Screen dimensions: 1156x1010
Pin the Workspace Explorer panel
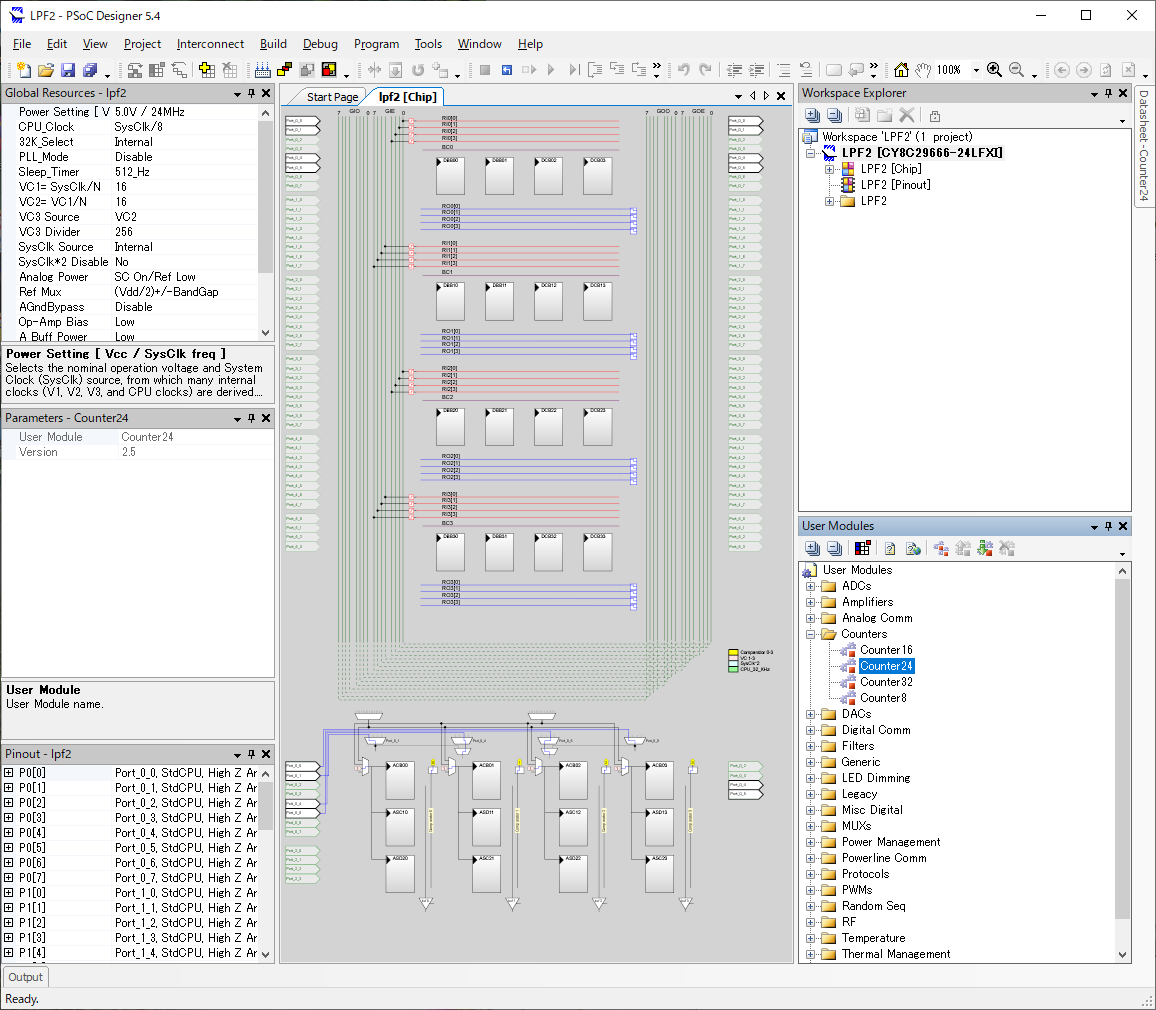pyautogui.click(x=1108, y=93)
